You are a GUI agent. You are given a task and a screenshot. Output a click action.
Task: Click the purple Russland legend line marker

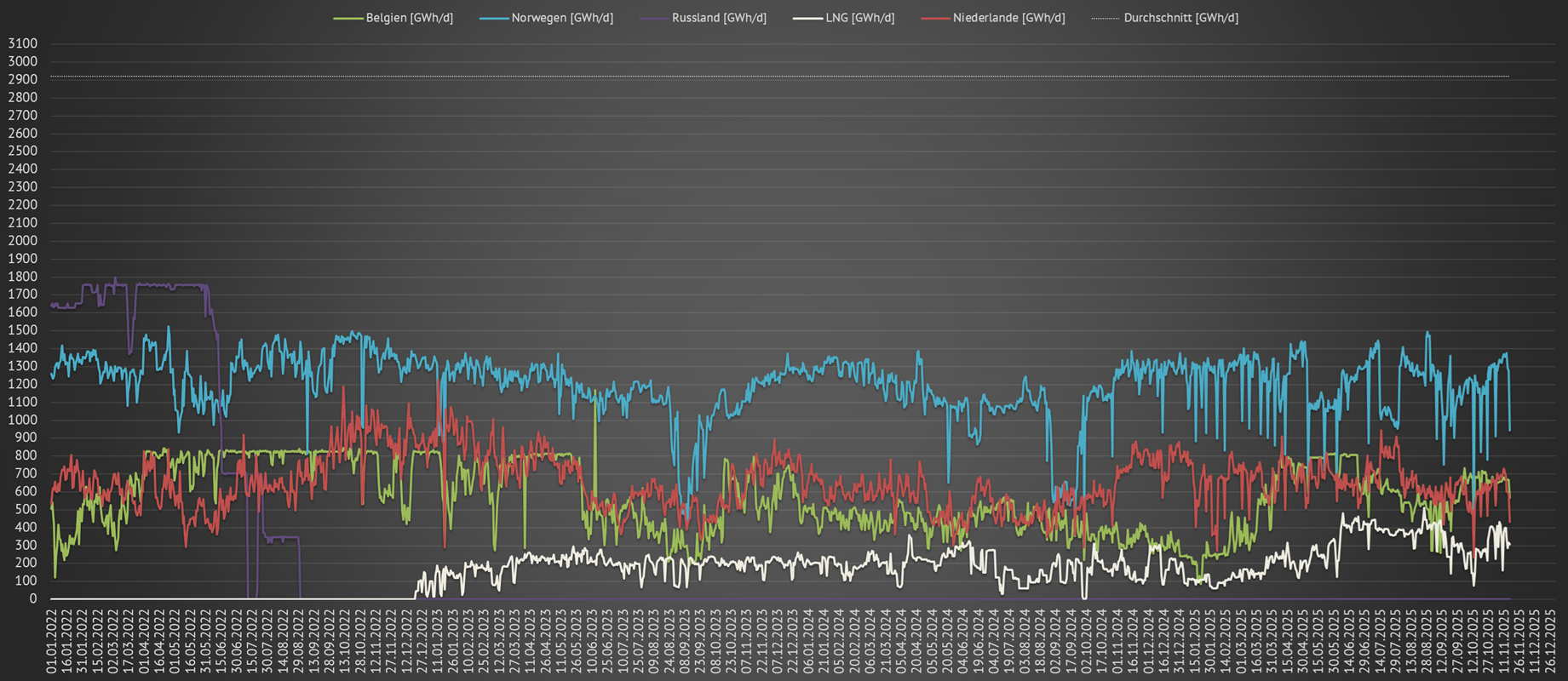coord(653,18)
